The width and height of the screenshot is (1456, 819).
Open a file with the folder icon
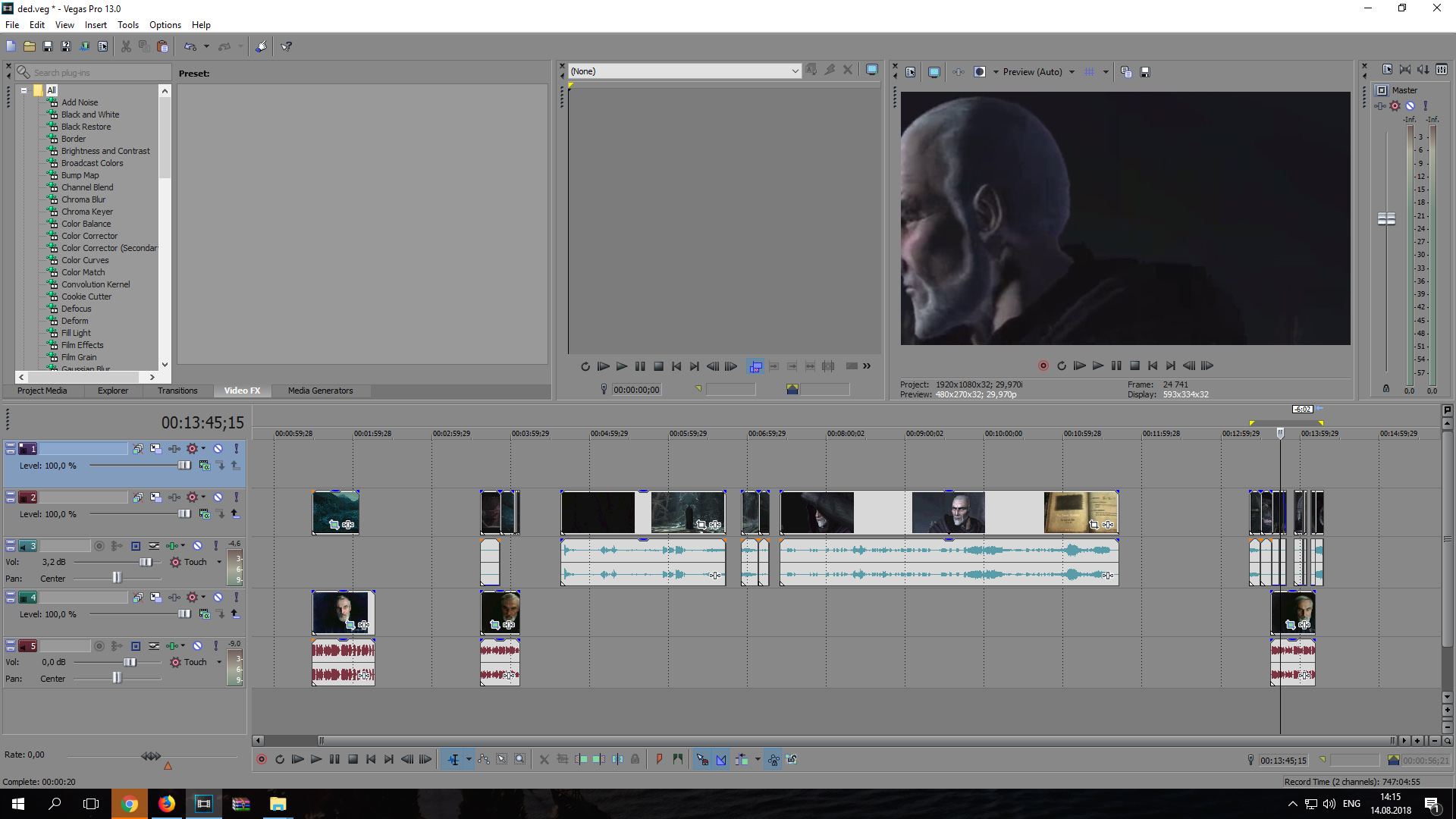click(30, 46)
